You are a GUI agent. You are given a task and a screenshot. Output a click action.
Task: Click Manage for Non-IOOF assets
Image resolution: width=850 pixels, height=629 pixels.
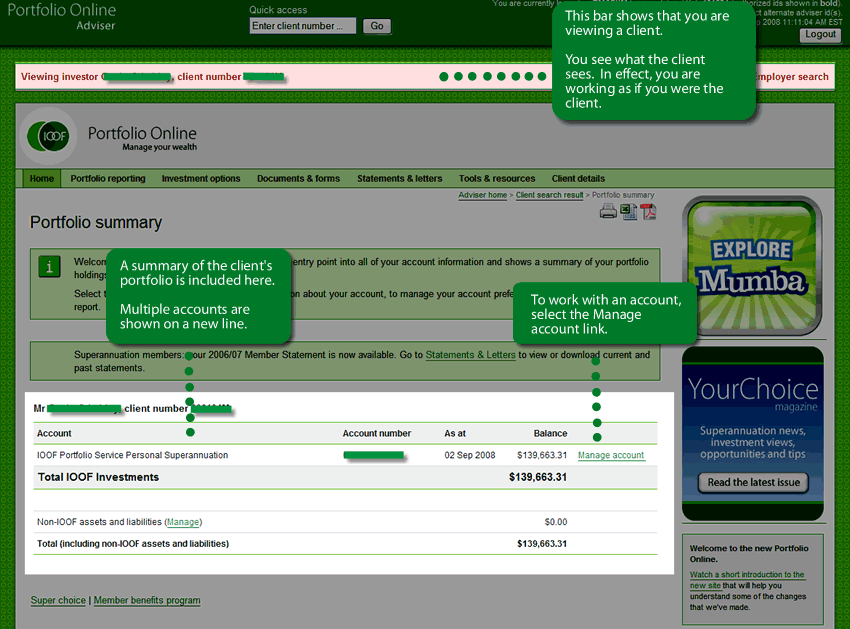183,522
